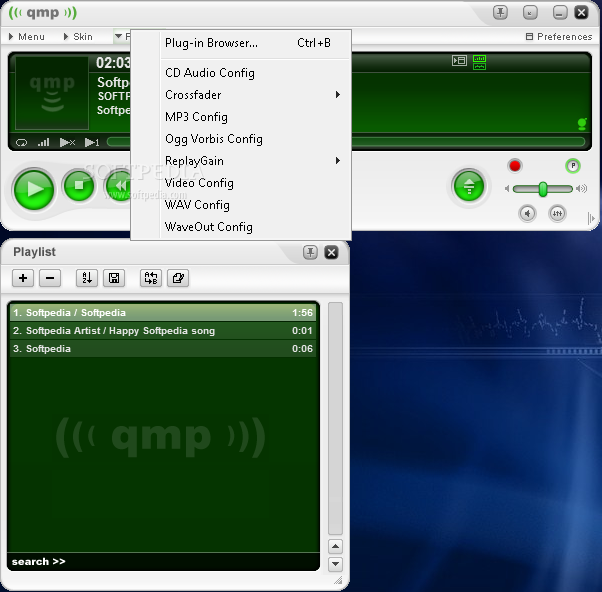Open the equalizer sliders button
602x592 pixels.
pyautogui.click(x=557, y=213)
